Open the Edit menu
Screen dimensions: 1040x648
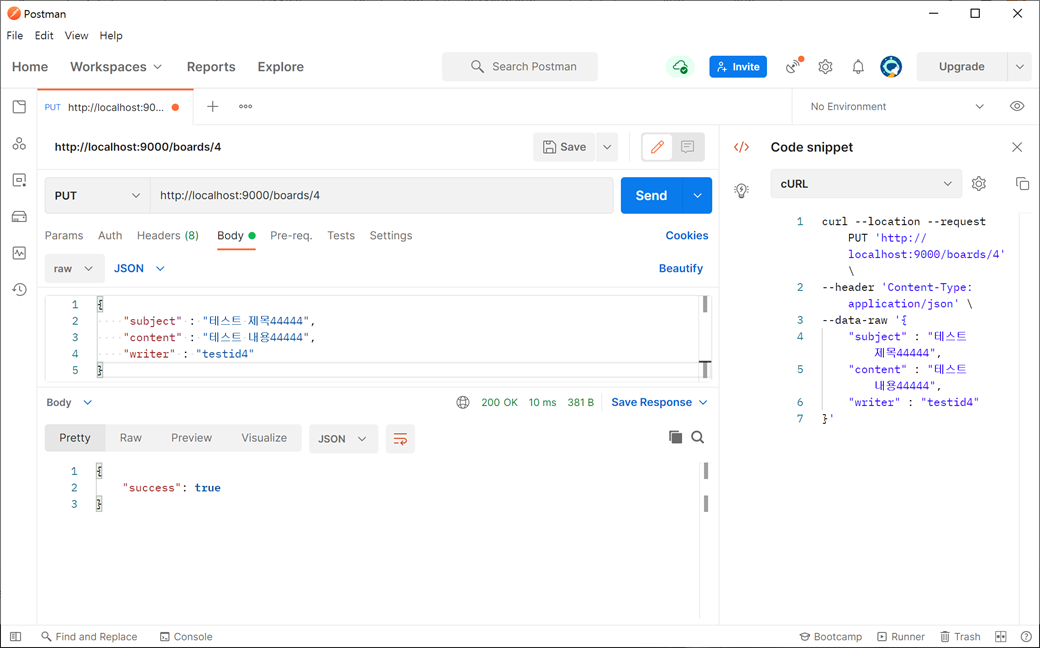tap(44, 35)
